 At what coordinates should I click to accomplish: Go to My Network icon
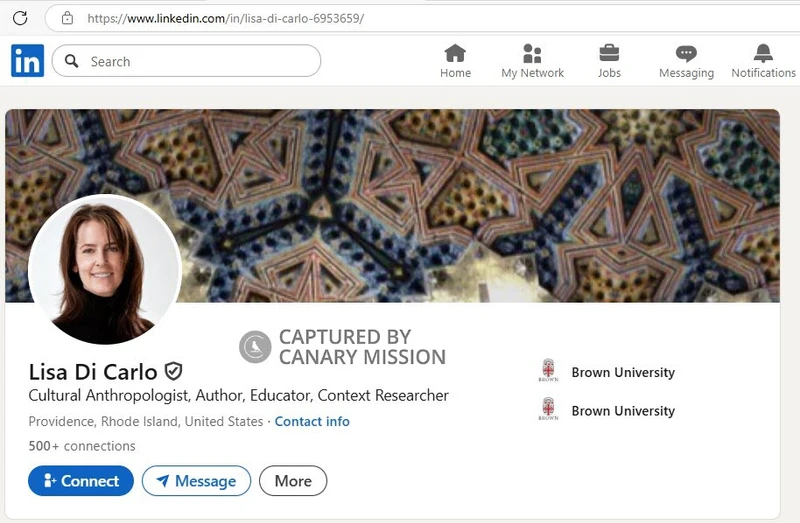click(x=532, y=53)
